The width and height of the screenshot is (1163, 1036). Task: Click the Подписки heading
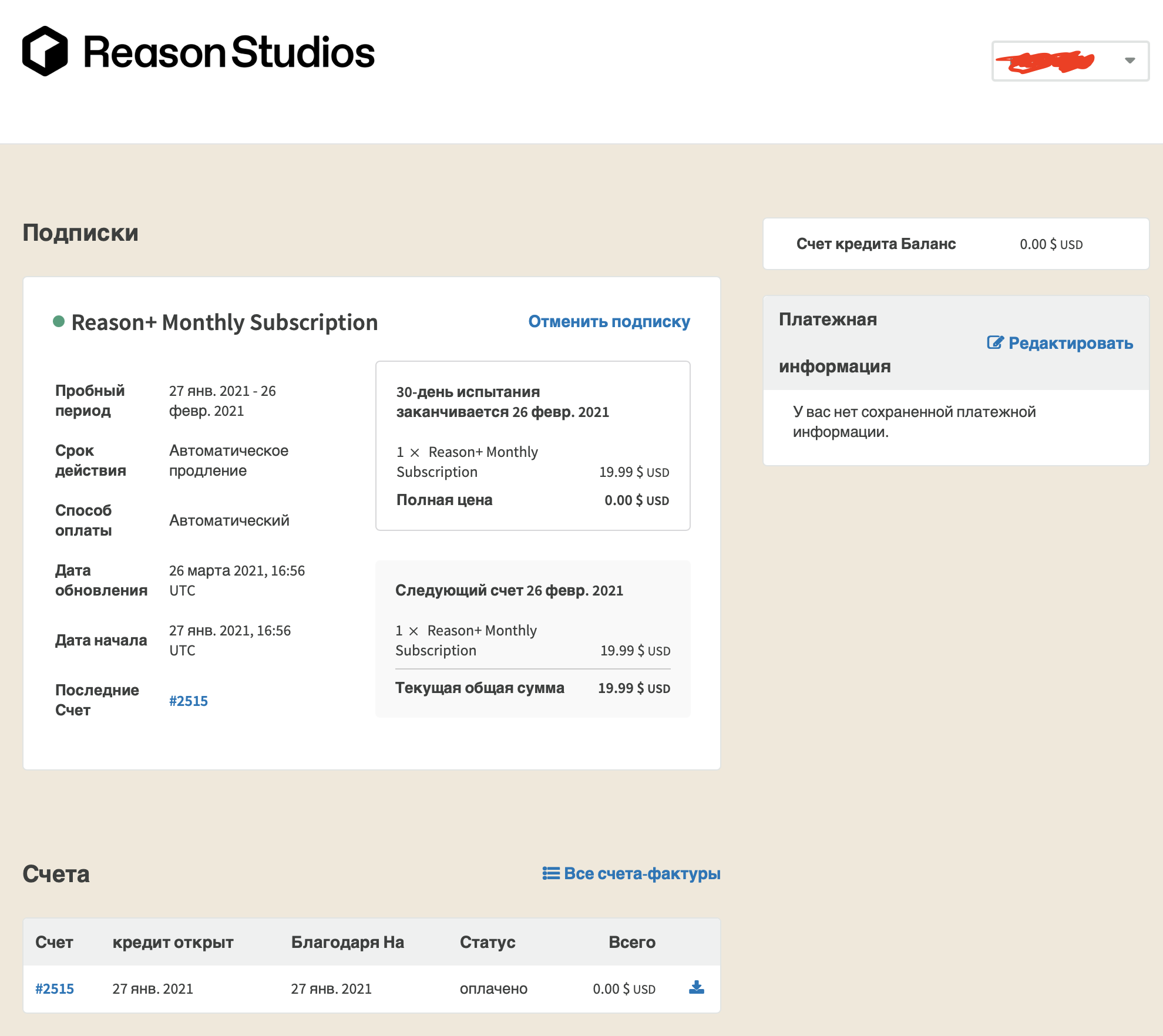[x=80, y=233]
